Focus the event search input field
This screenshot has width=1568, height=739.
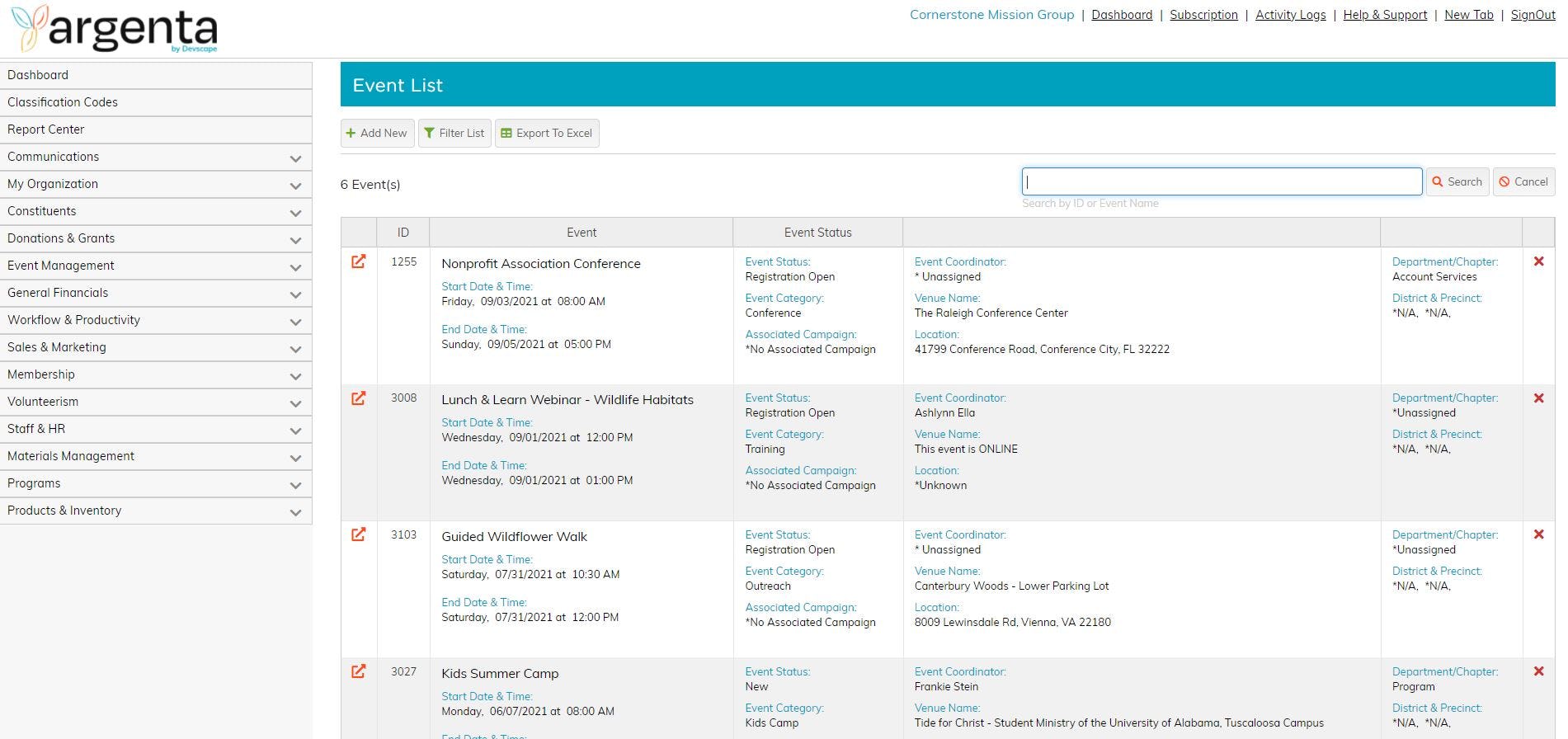tap(1222, 181)
